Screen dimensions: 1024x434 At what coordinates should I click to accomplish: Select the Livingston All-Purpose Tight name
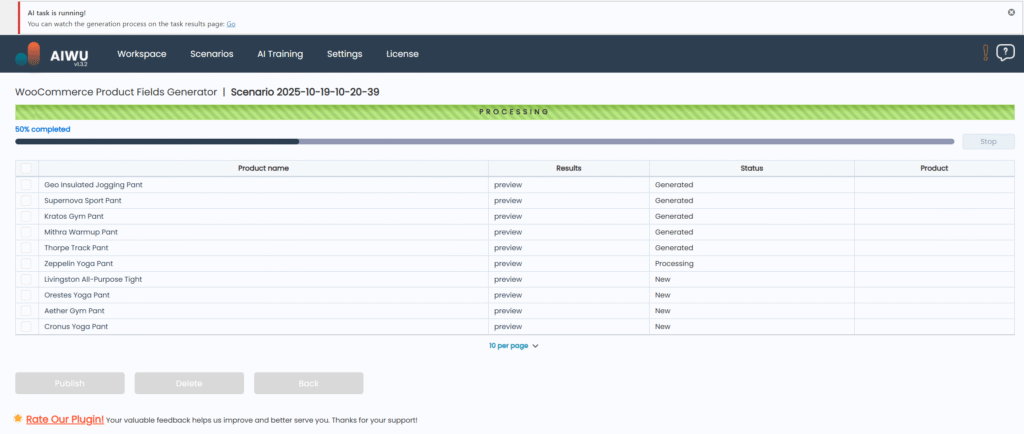coord(93,279)
